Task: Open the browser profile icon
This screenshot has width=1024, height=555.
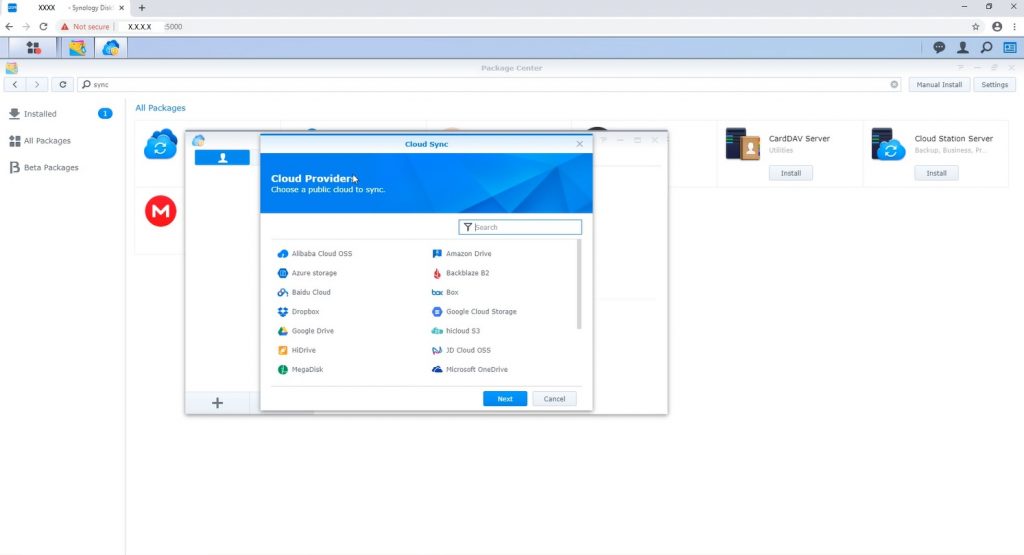Action: pos(997,27)
